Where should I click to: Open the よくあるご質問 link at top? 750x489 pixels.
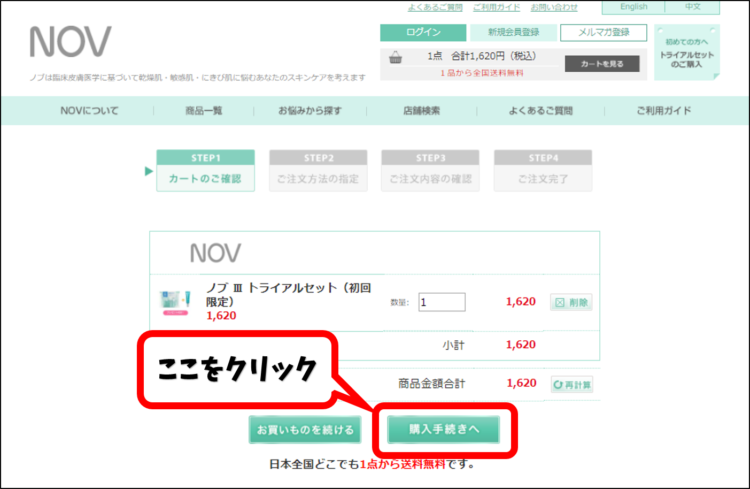435,7
